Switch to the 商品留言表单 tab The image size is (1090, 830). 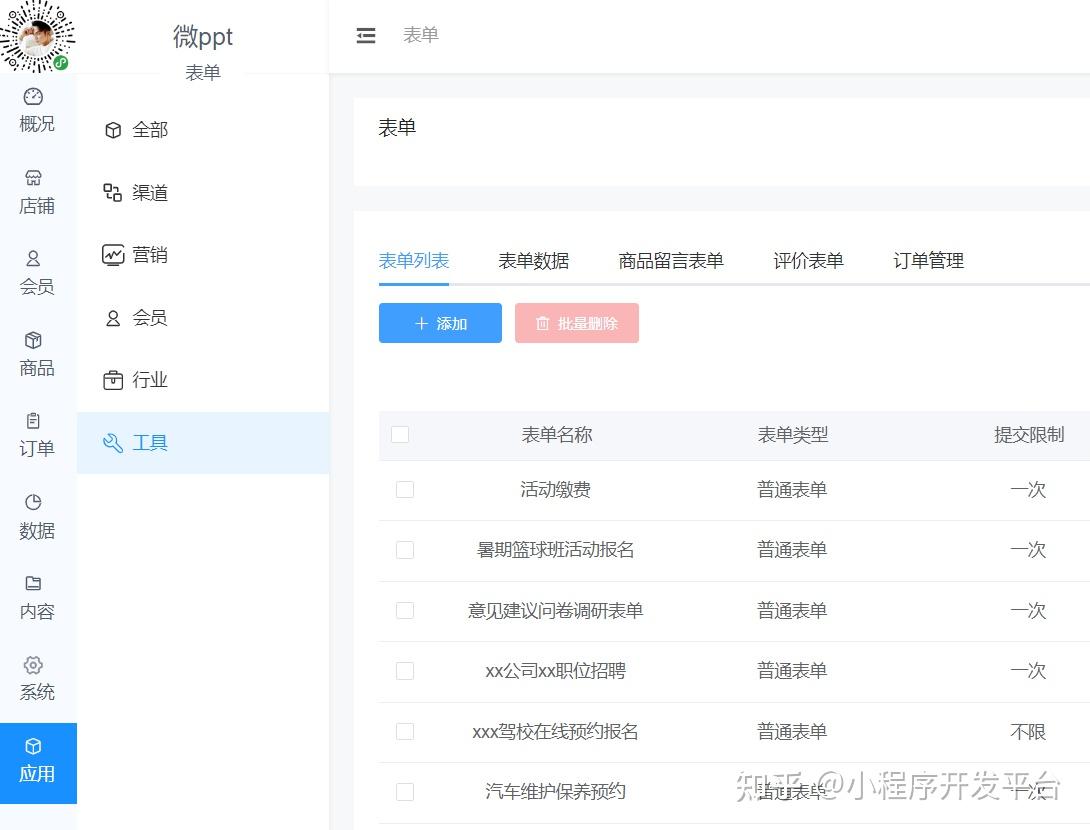(x=671, y=261)
